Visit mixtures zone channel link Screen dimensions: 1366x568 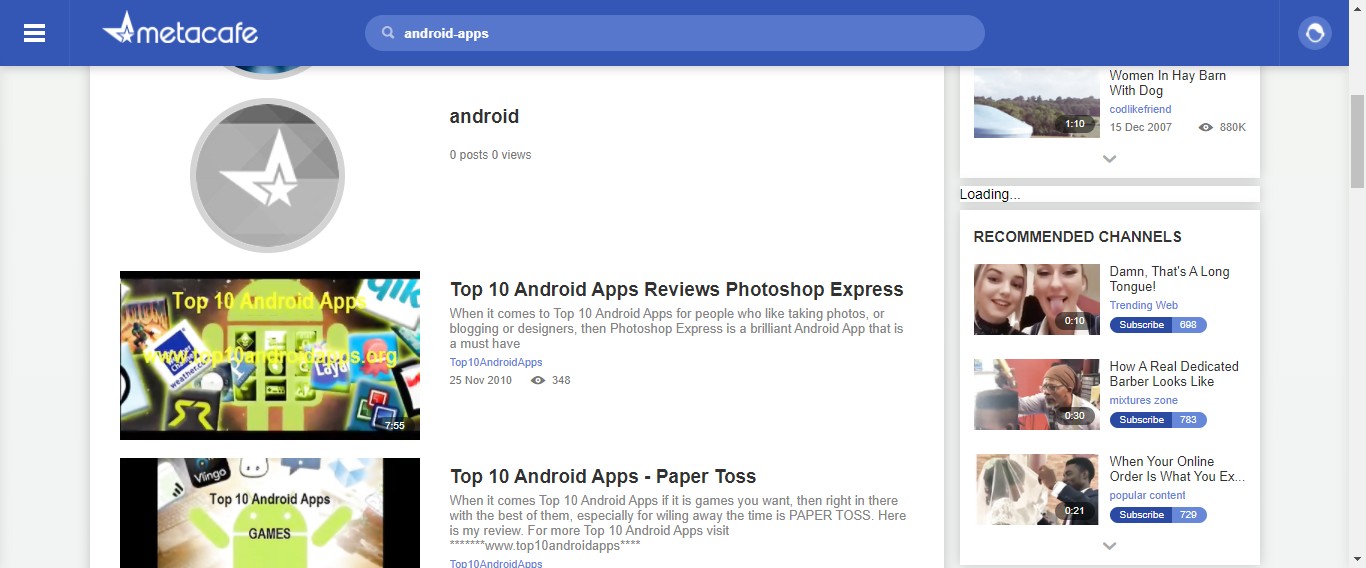pyautogui.click(x=1144, y=400)
